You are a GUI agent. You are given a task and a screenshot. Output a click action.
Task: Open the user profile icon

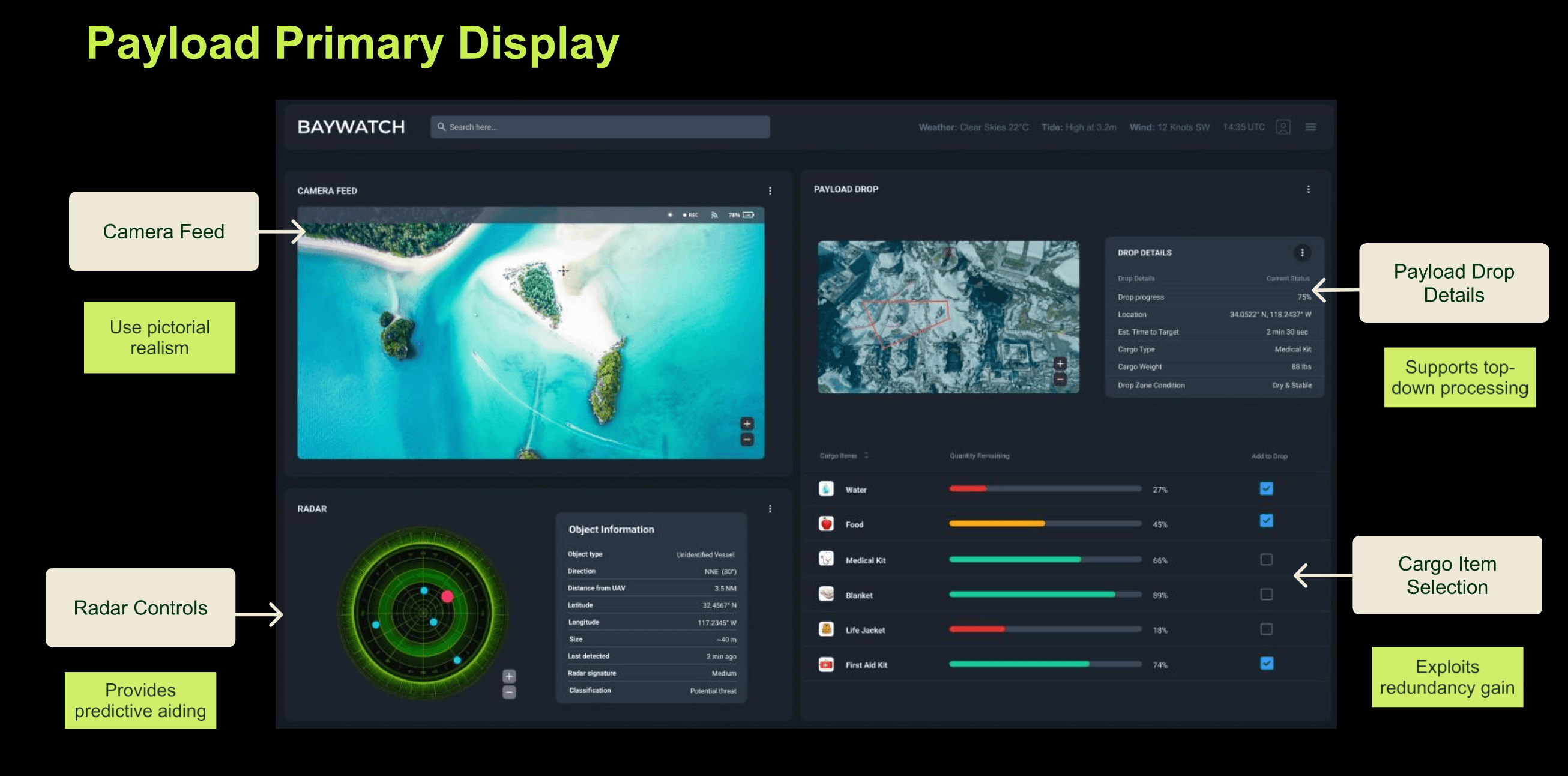[x=1282, y=127]
